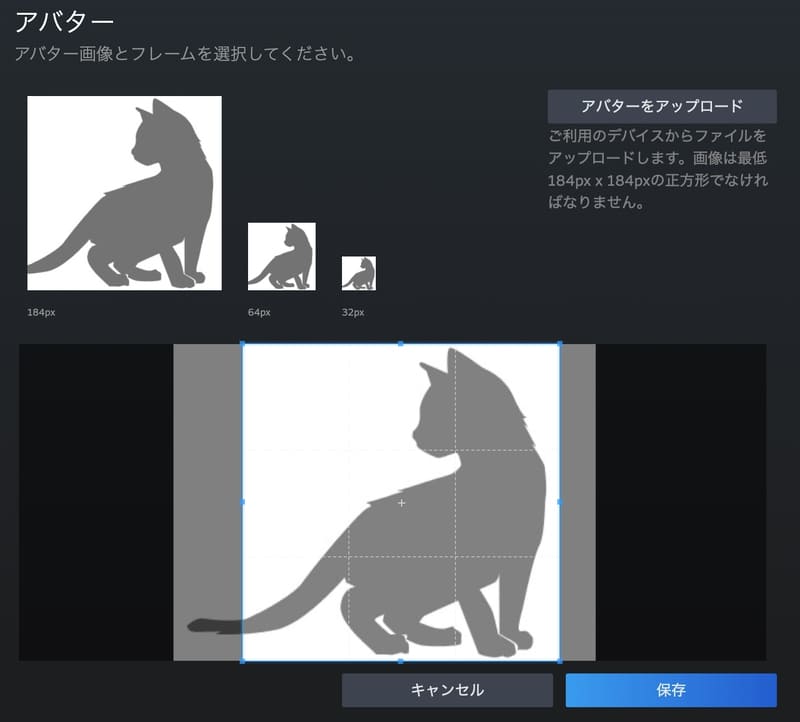Click black canvas area left of the image

click(95, 500)
